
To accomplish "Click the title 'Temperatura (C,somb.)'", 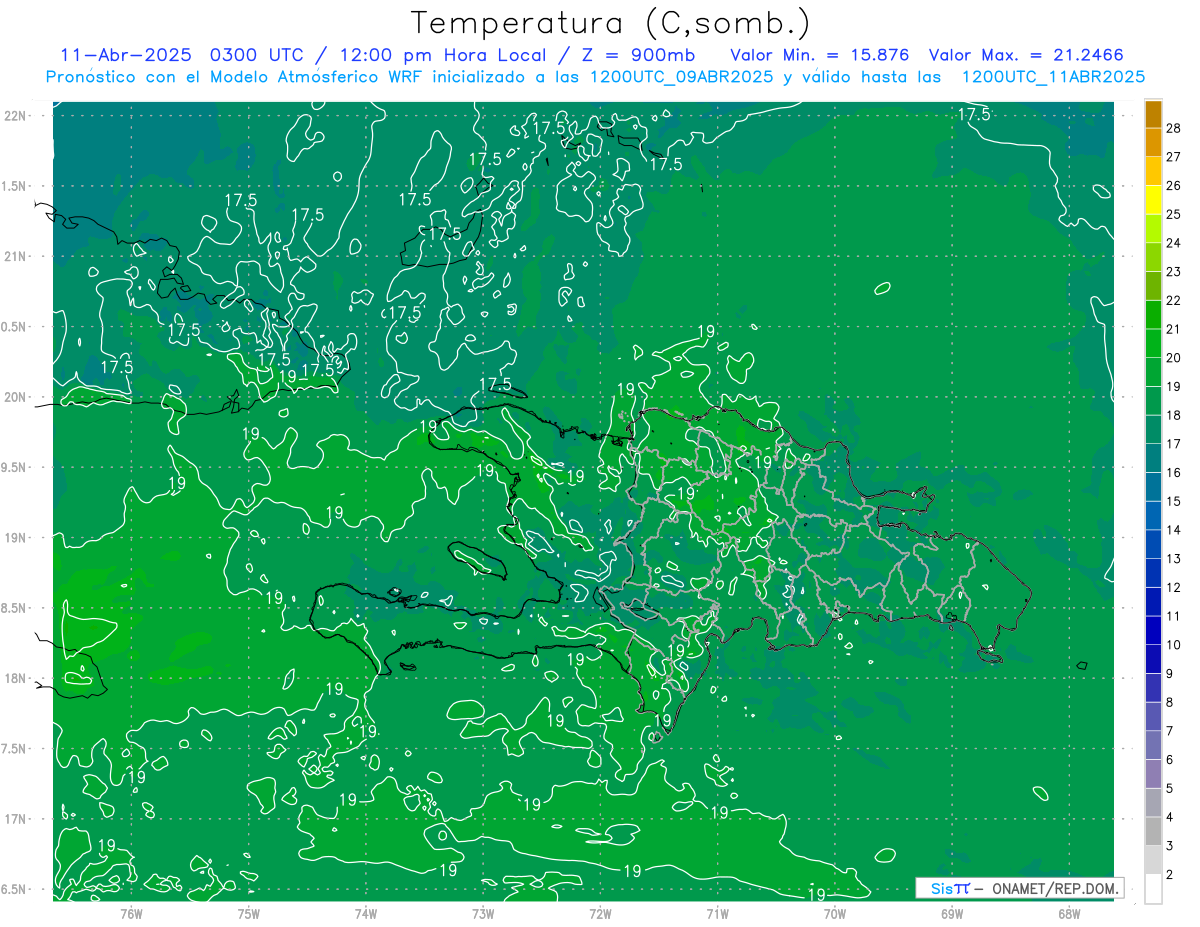I will [611, 24].
